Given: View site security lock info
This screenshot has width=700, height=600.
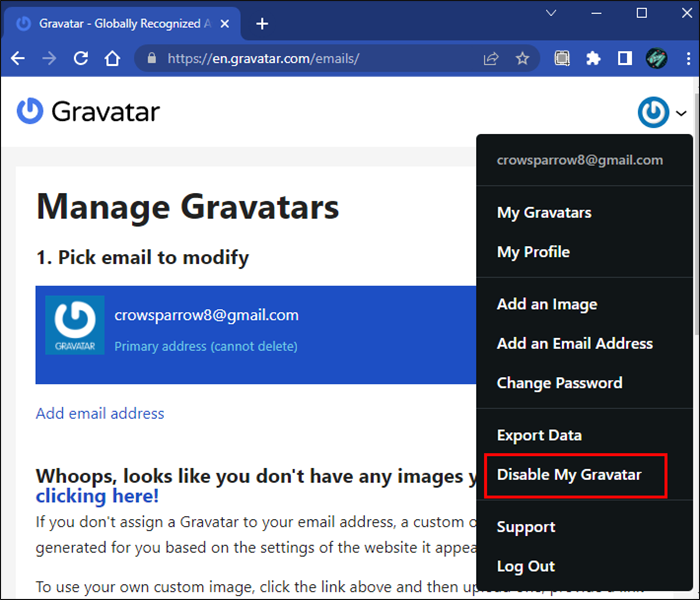Looking at the screenshot, I should (x=152, y=58).
